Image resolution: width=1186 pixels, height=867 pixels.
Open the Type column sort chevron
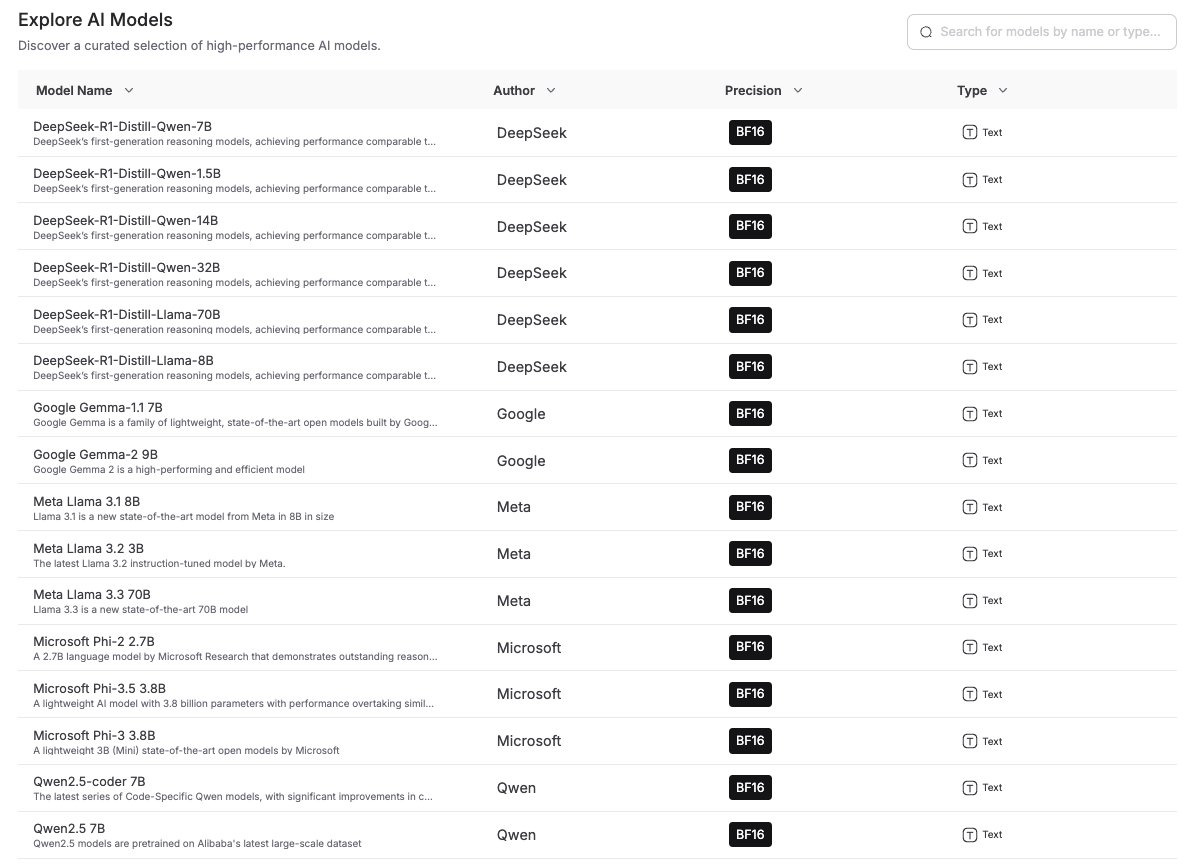1003,90
